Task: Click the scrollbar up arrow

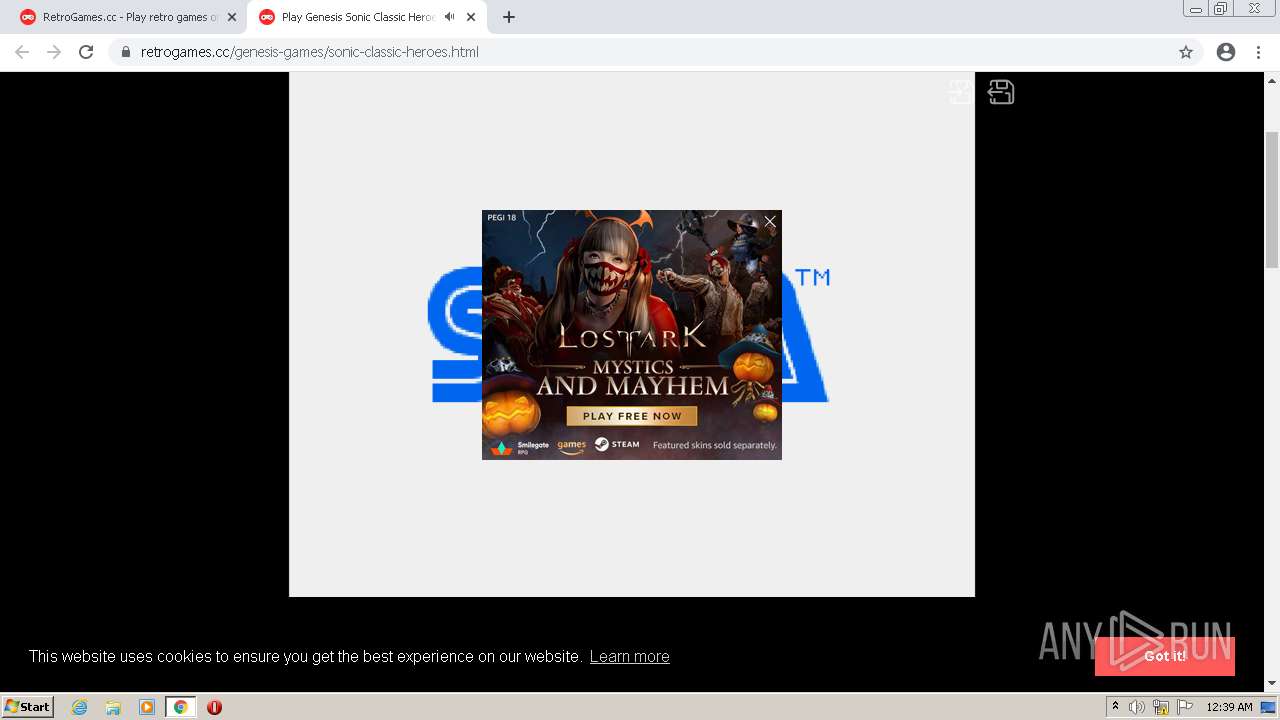Action: point(1272,79)
